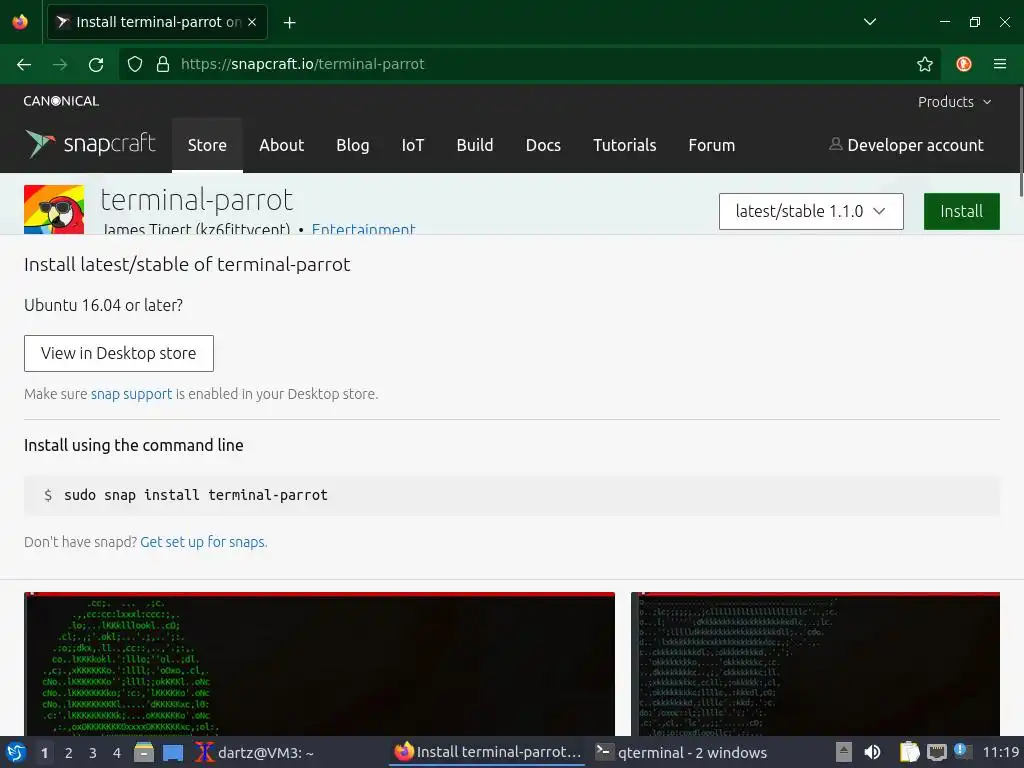
Task: Open the Docs menu item
Action: pos(543,145)
